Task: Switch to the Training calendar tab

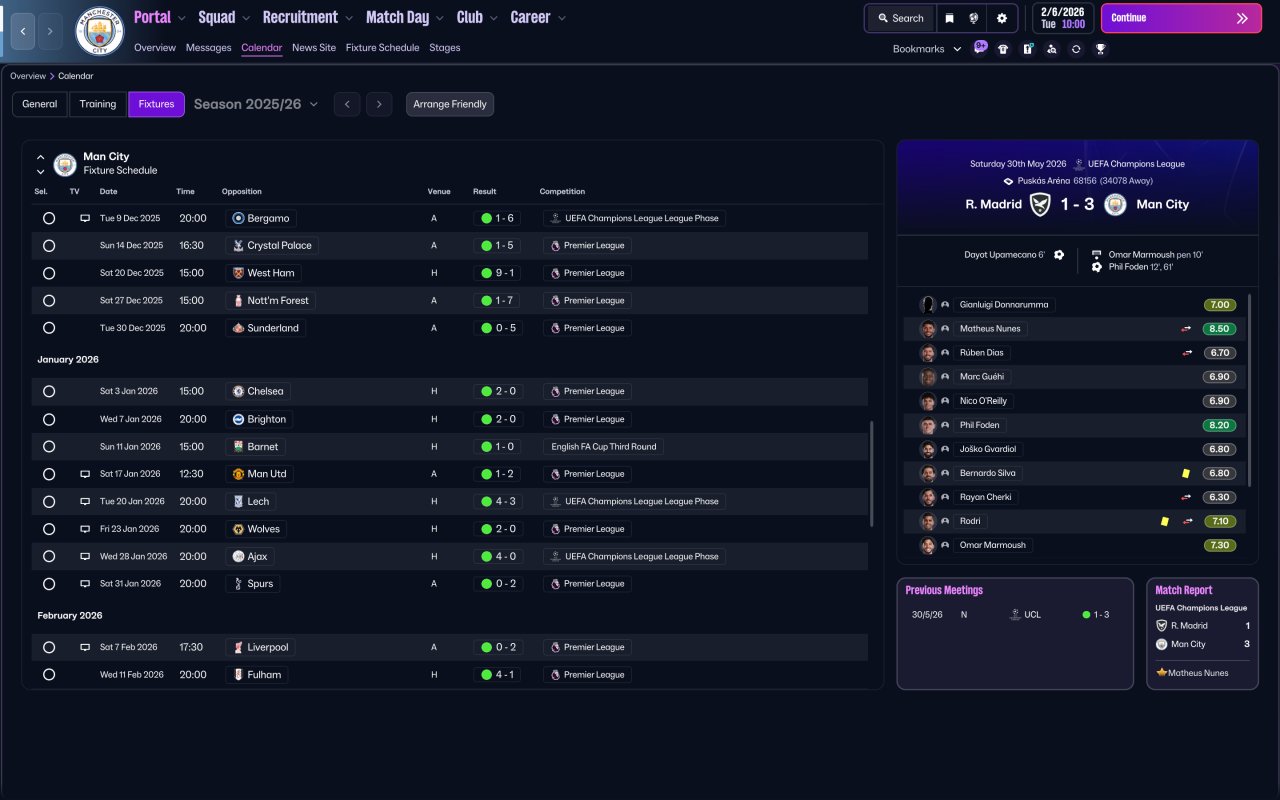Action: tap(98, 104)
